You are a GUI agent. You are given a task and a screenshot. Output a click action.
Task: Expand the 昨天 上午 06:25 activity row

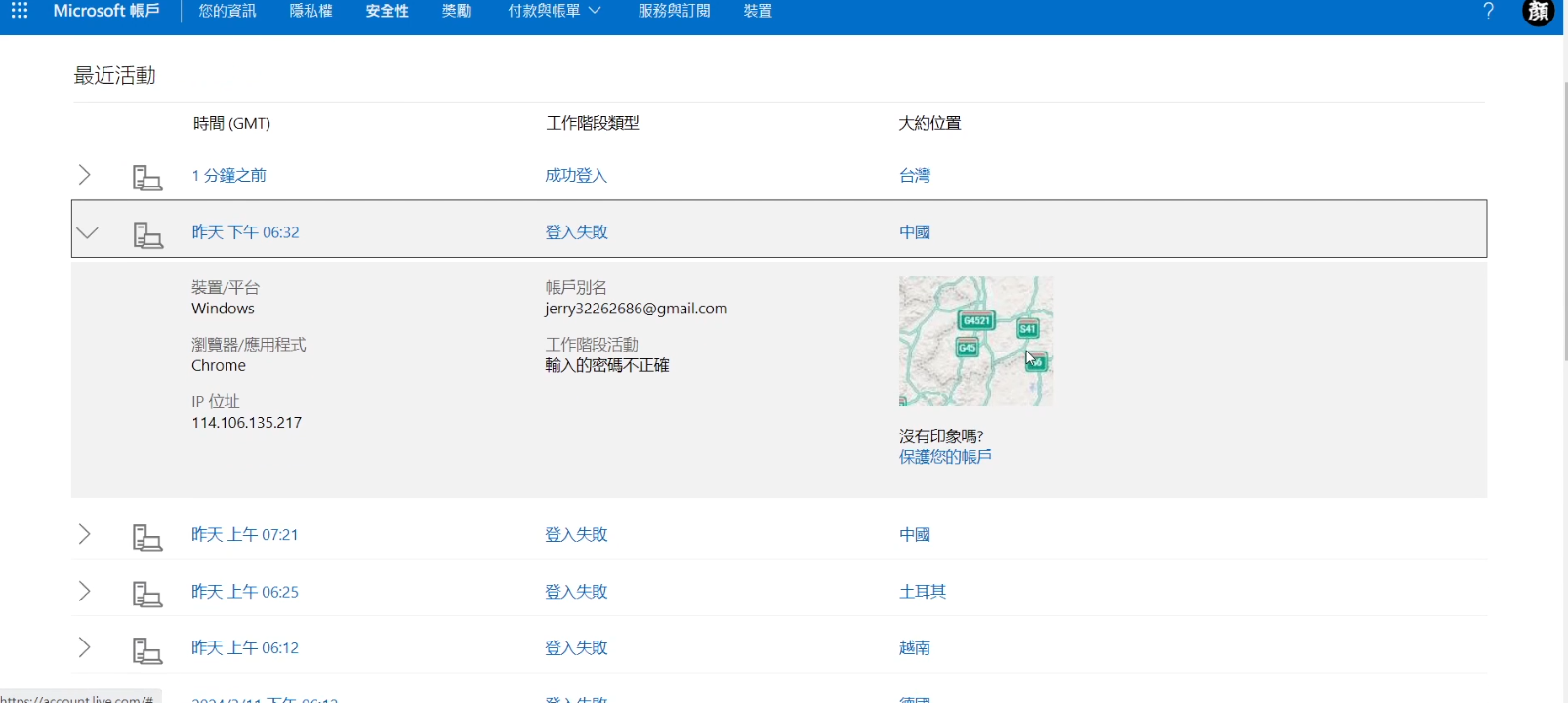[x=85, y=591]
